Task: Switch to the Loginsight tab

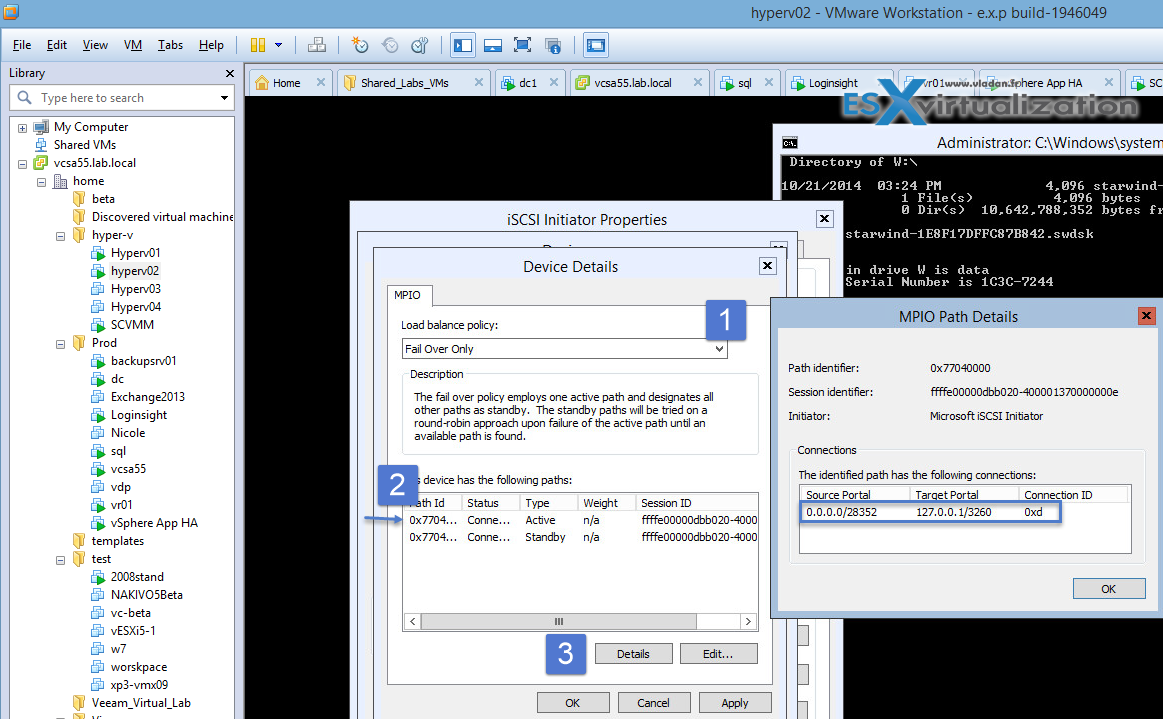Action: click(x=833, y=83)
